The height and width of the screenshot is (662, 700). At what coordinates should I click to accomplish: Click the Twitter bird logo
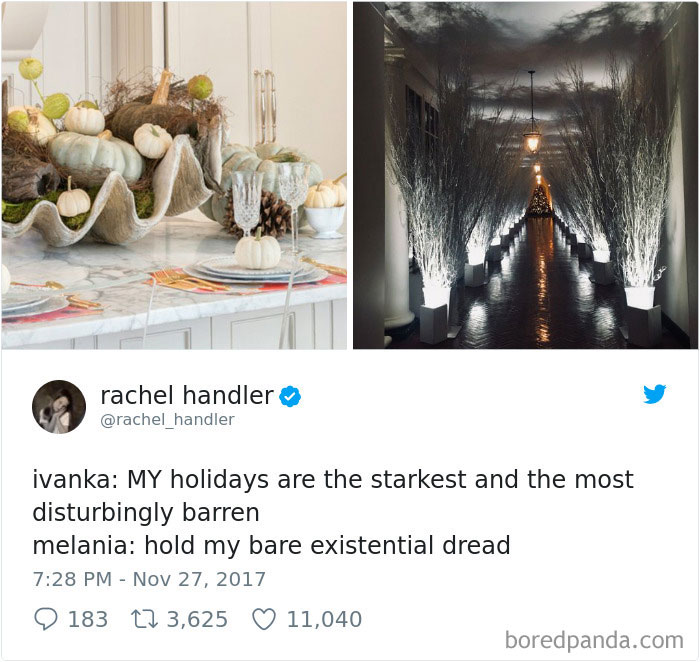[x=654, y=394]
